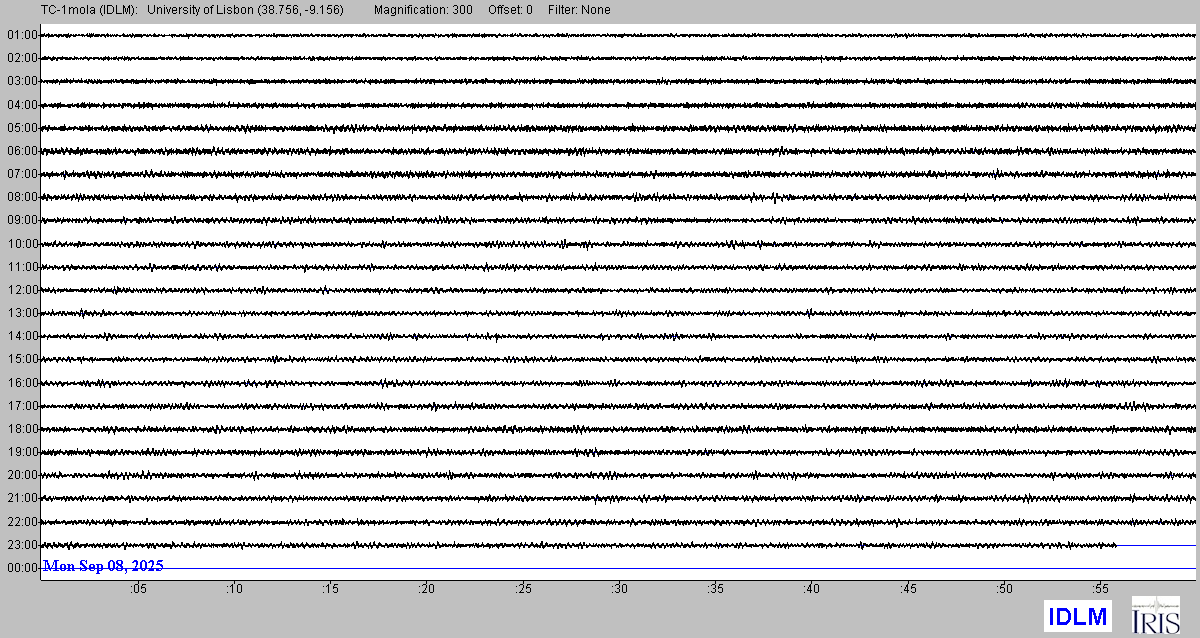
Task: Click the :20 minute axis tick
Action: [x=426, y=590]
